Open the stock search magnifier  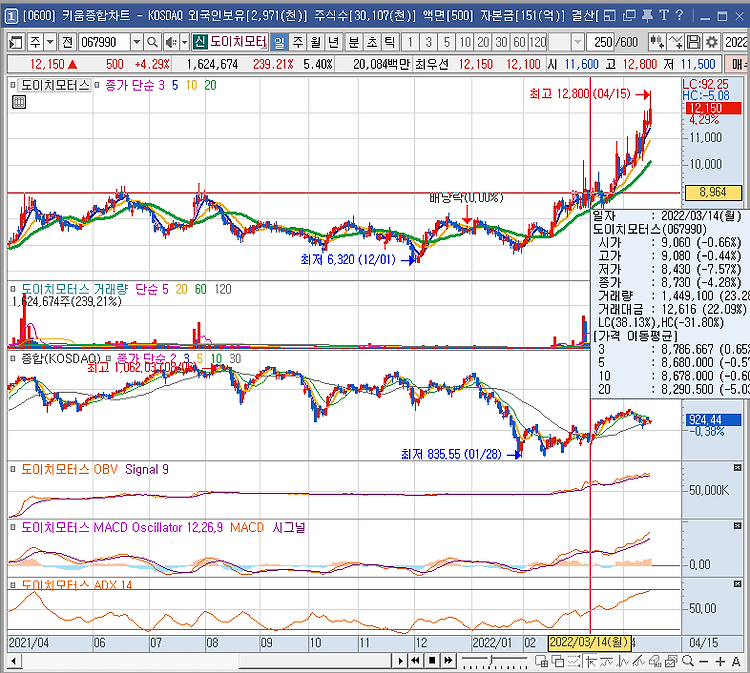tap(153, 43)
